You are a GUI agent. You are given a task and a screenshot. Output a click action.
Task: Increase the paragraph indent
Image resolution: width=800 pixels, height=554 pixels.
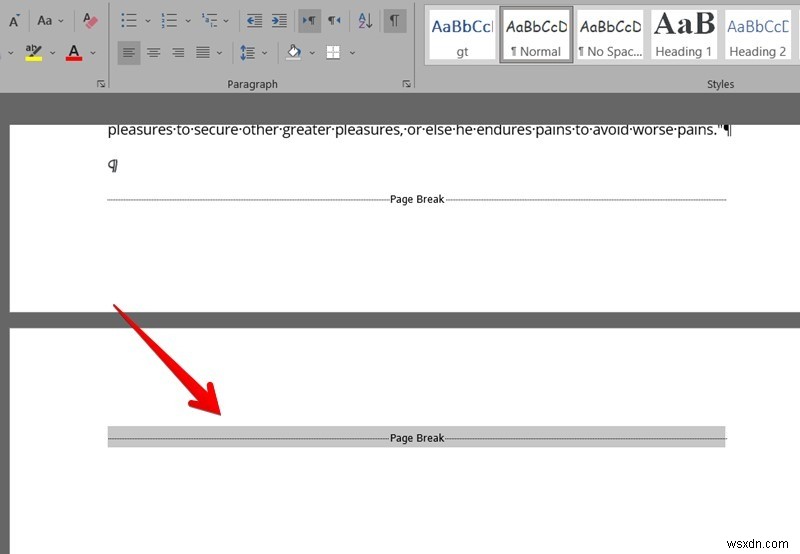[x=279, y=20]
